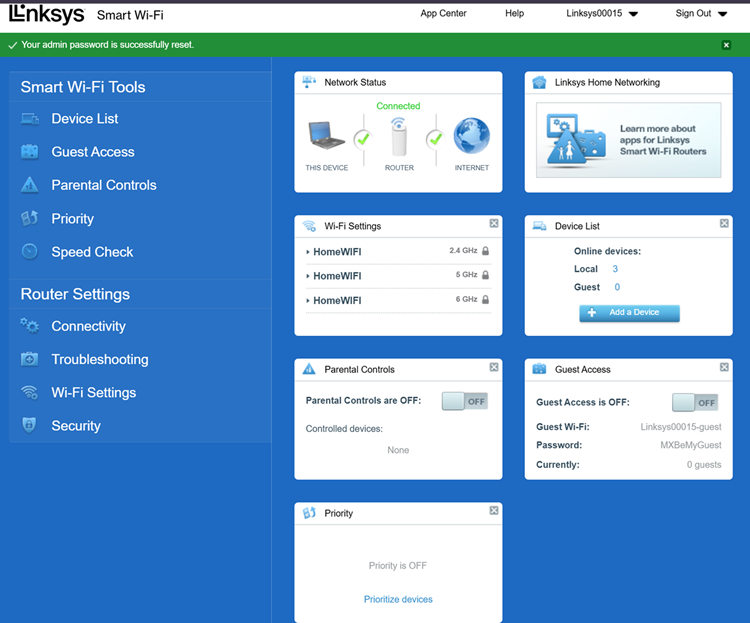Expand the 5 GHz HomeWIFI entry
750x623 pixels.
[x=308, y=276]
